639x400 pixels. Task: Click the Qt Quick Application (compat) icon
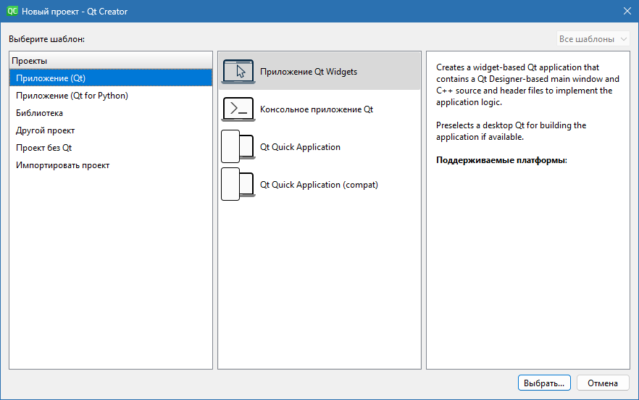[238, 184]
